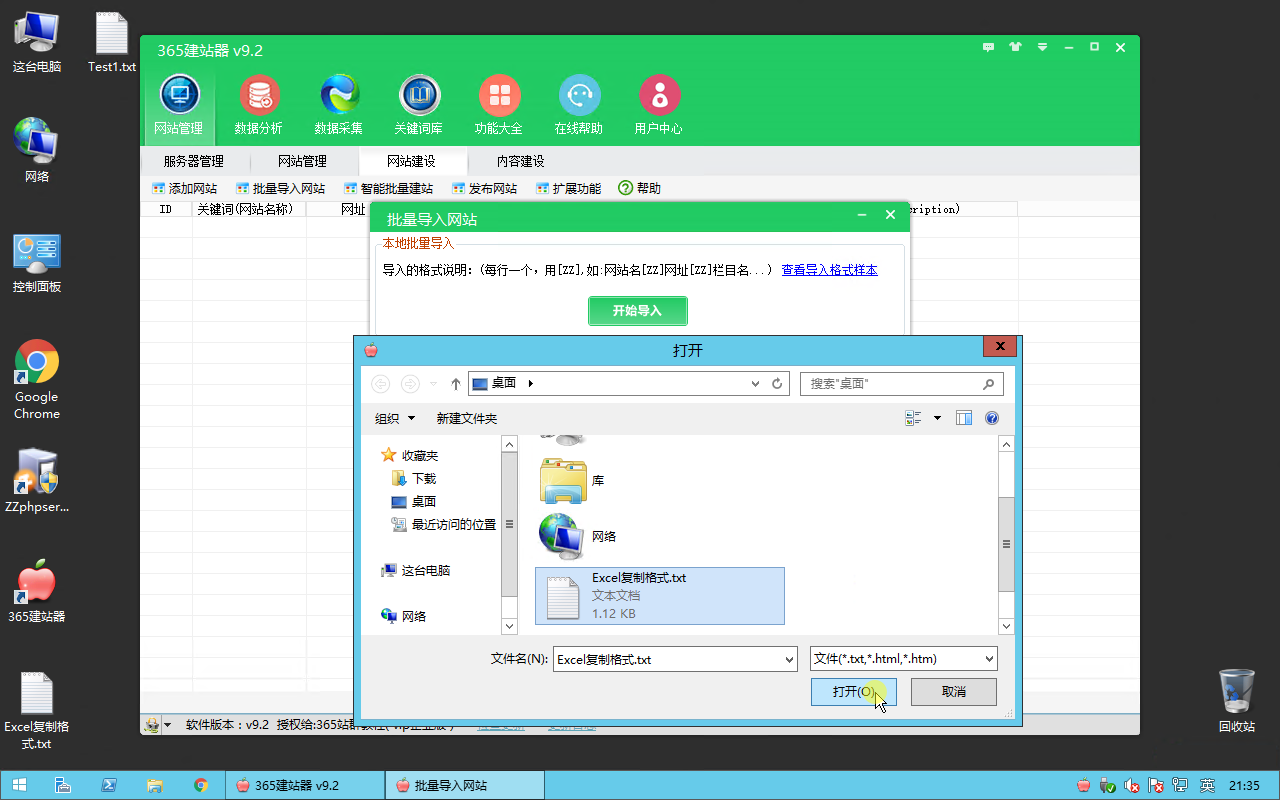The image size is (1280, 800).
Task: Open 查看导入格式样本 link
Action: point(830,270)
